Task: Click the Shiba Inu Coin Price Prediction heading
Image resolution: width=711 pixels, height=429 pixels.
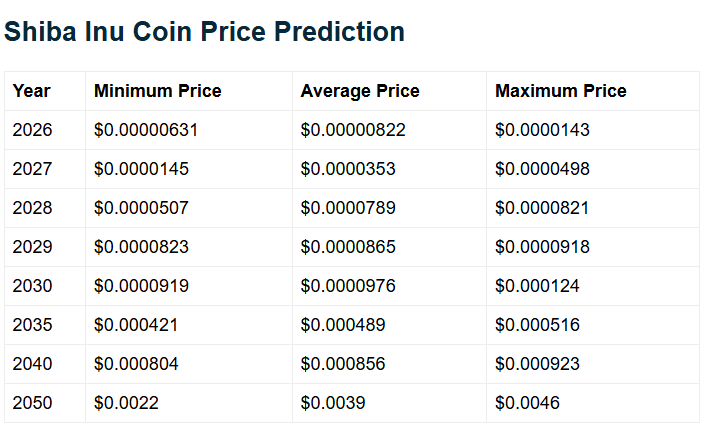Action: click(204, 32)
